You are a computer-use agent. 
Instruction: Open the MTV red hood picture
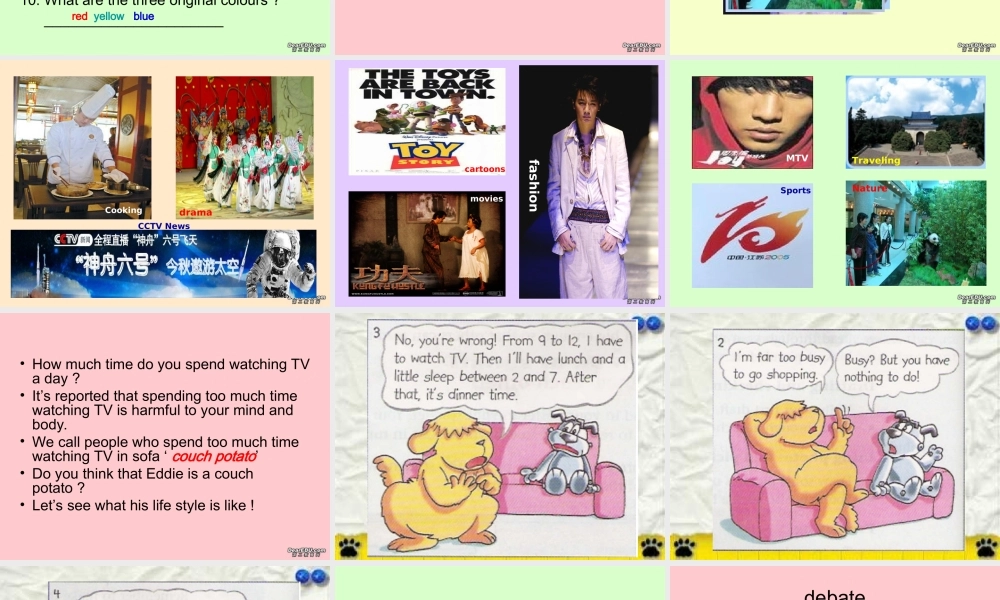click(x=752, y=122)
